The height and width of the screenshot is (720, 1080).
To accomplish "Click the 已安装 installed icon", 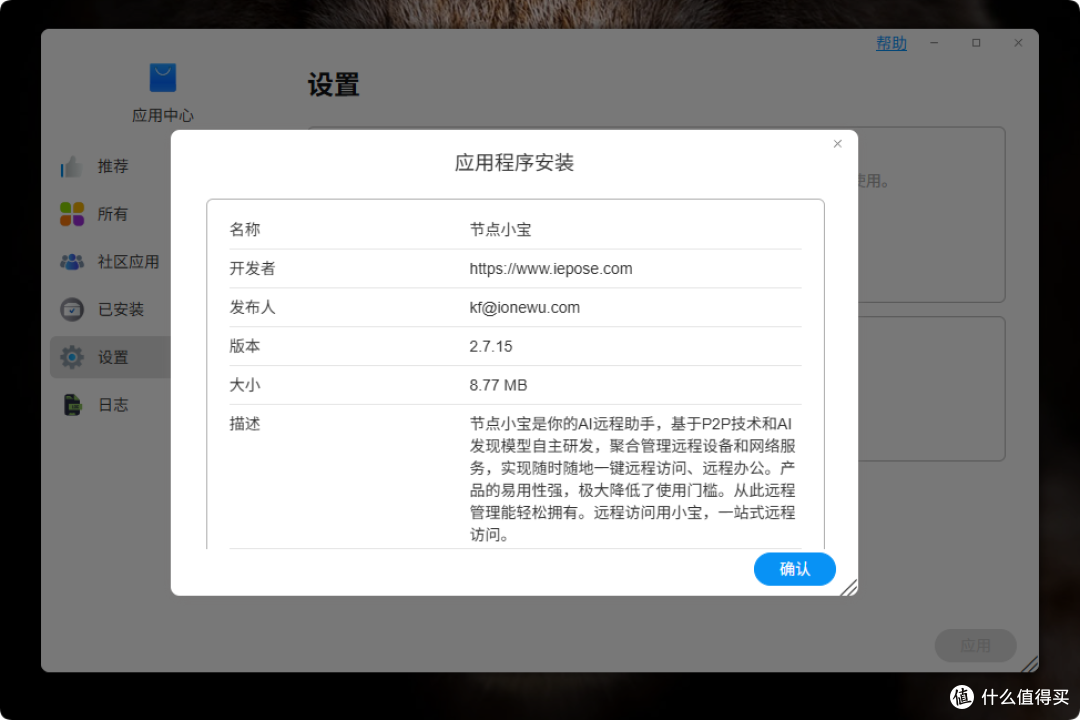I will click(72, 309).
